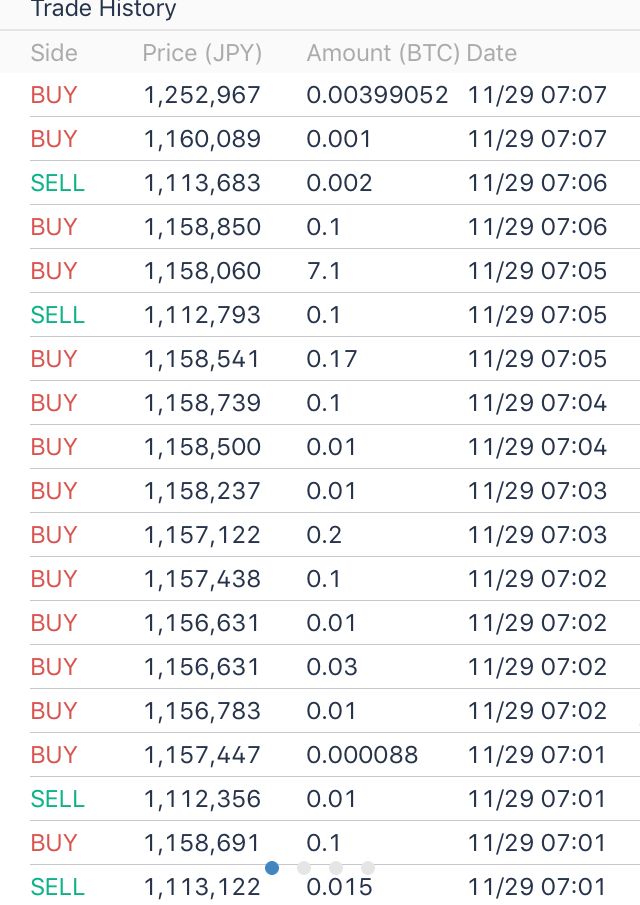
Task: Click the Trade History title
Action: click(103, 11)
